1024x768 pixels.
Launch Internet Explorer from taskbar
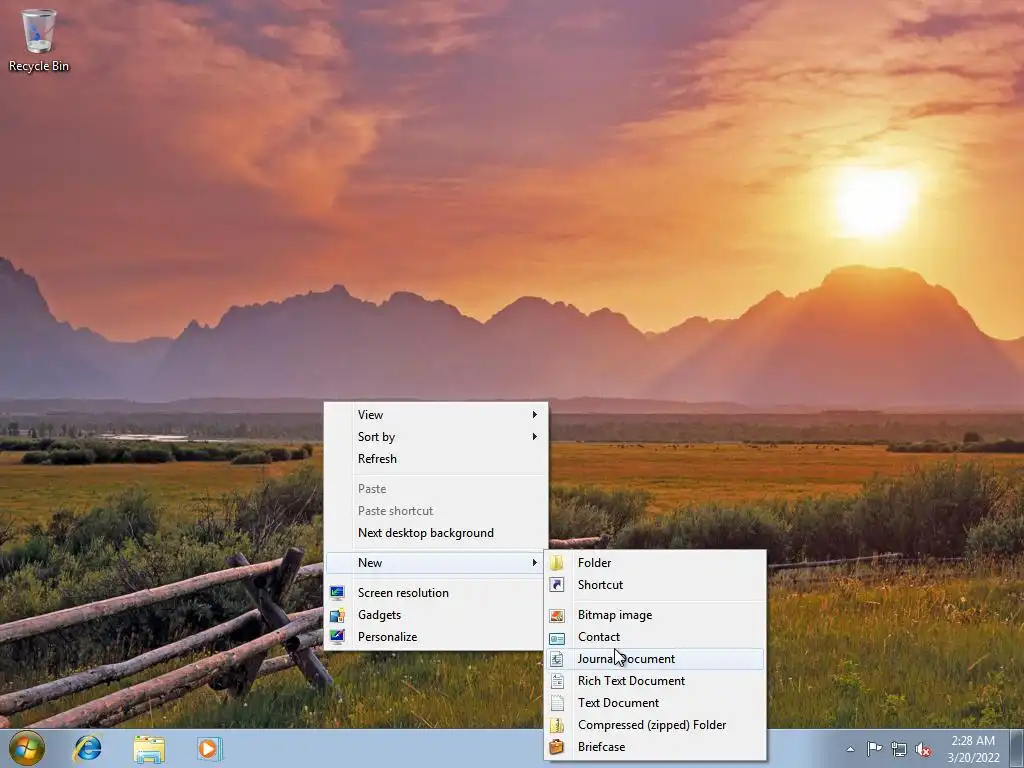[x=88, y=748]
